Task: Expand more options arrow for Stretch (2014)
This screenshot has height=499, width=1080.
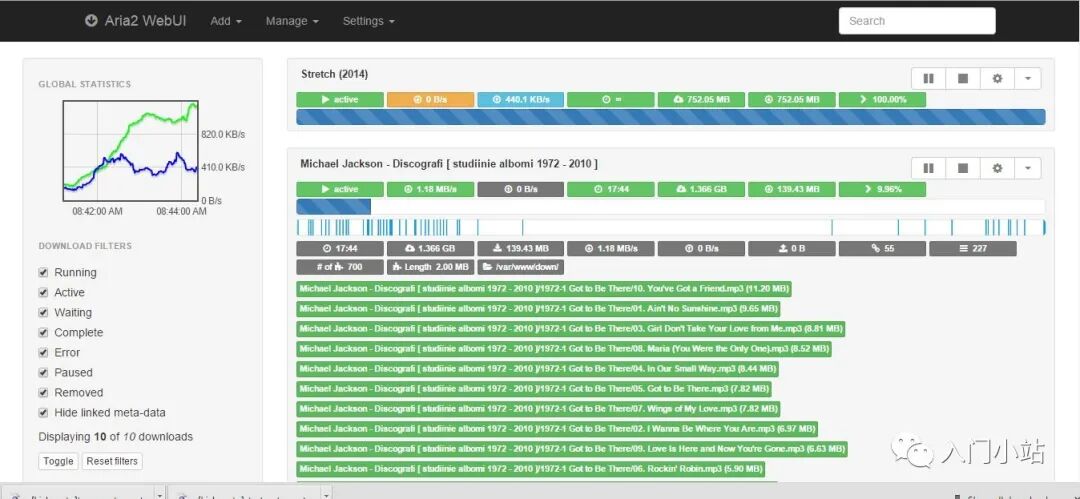Action: tap(1028, 79)
